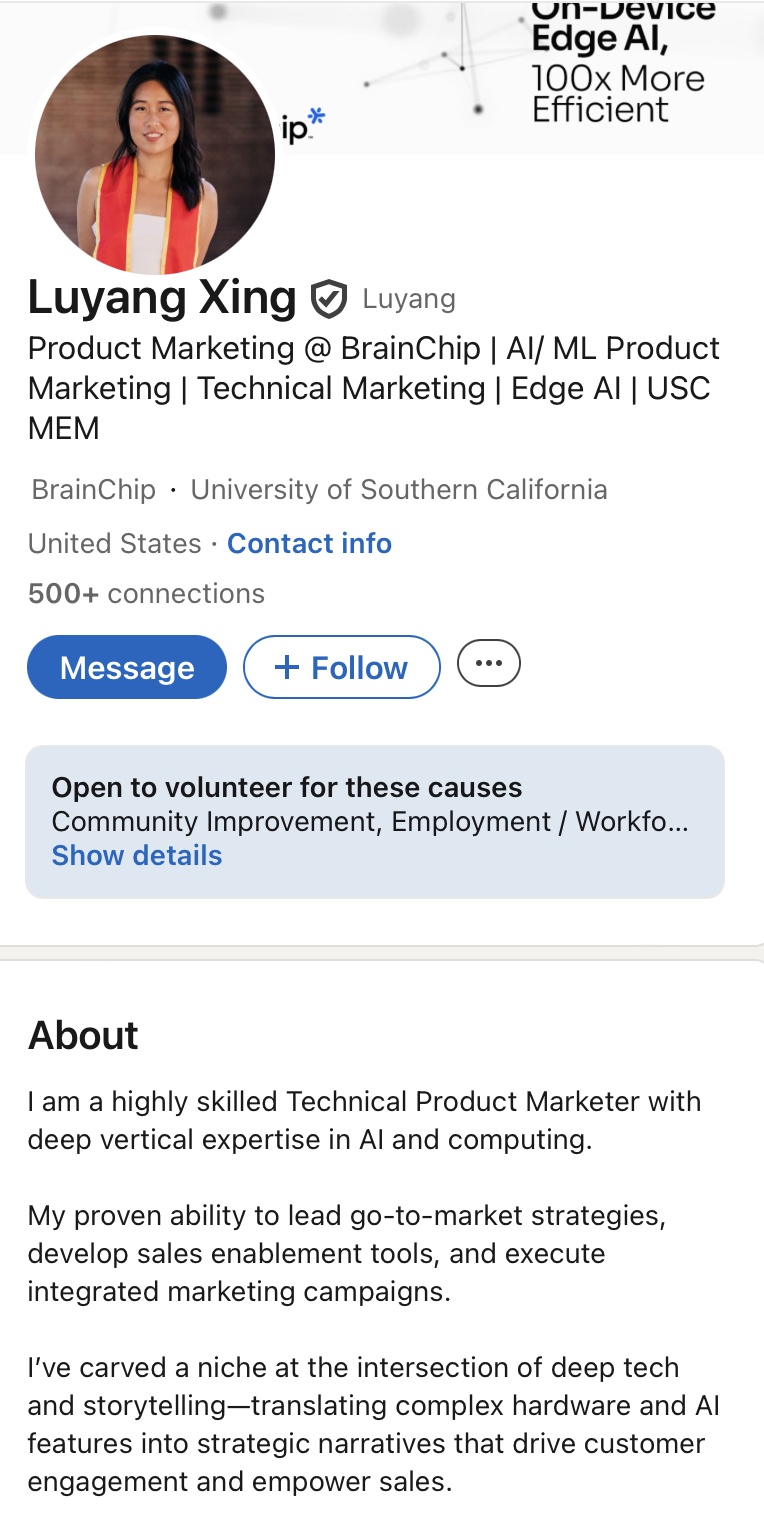The image size is (764, 1524).
Task: Open Luyang Xing's profile photo
Action: coord(155,155)
